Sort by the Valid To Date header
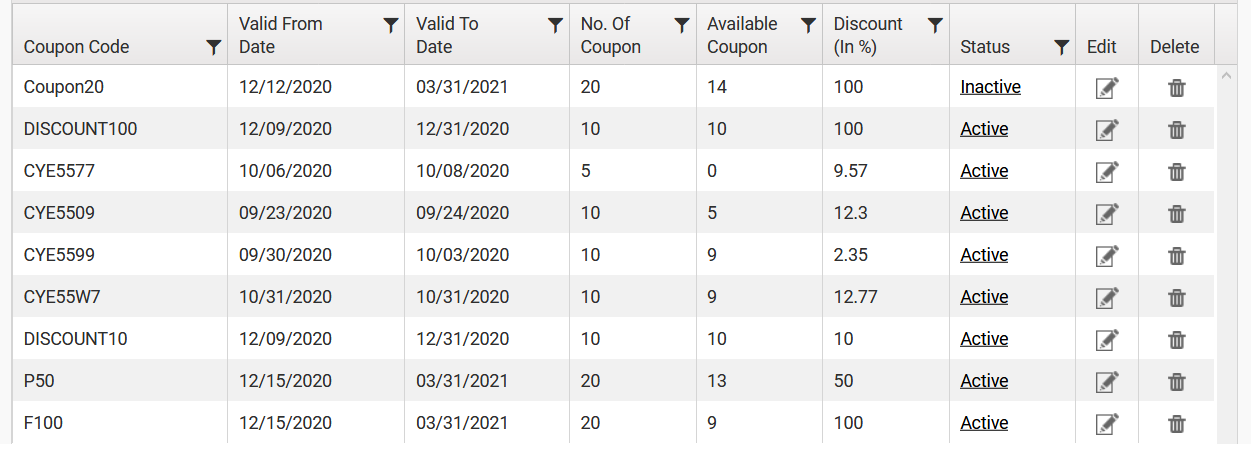1251x461 pixels. [447, 35]
